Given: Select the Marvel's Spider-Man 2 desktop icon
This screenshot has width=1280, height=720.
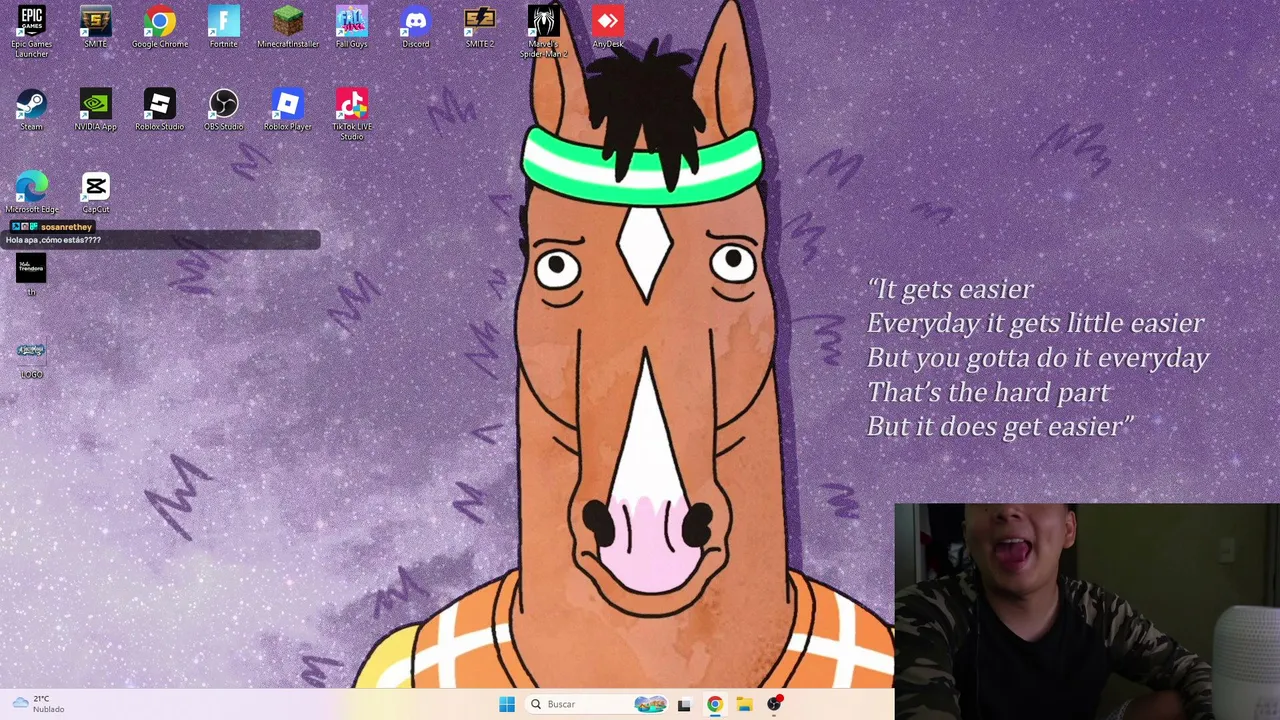Looking at the screenshot, I should coord(544,32).
